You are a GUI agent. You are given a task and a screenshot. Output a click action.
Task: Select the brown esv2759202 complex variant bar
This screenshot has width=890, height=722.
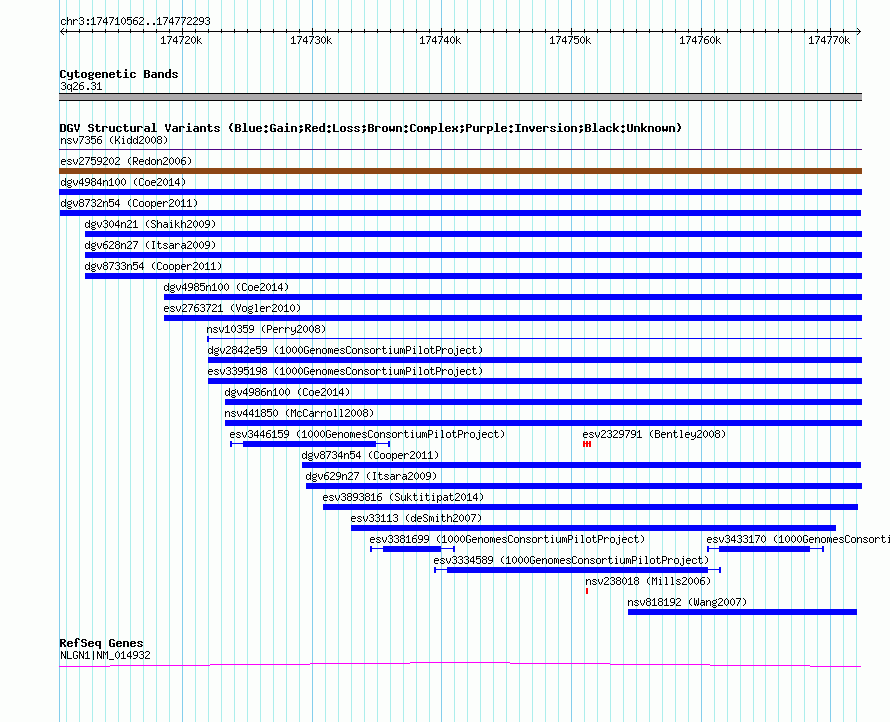pos(461,171)
